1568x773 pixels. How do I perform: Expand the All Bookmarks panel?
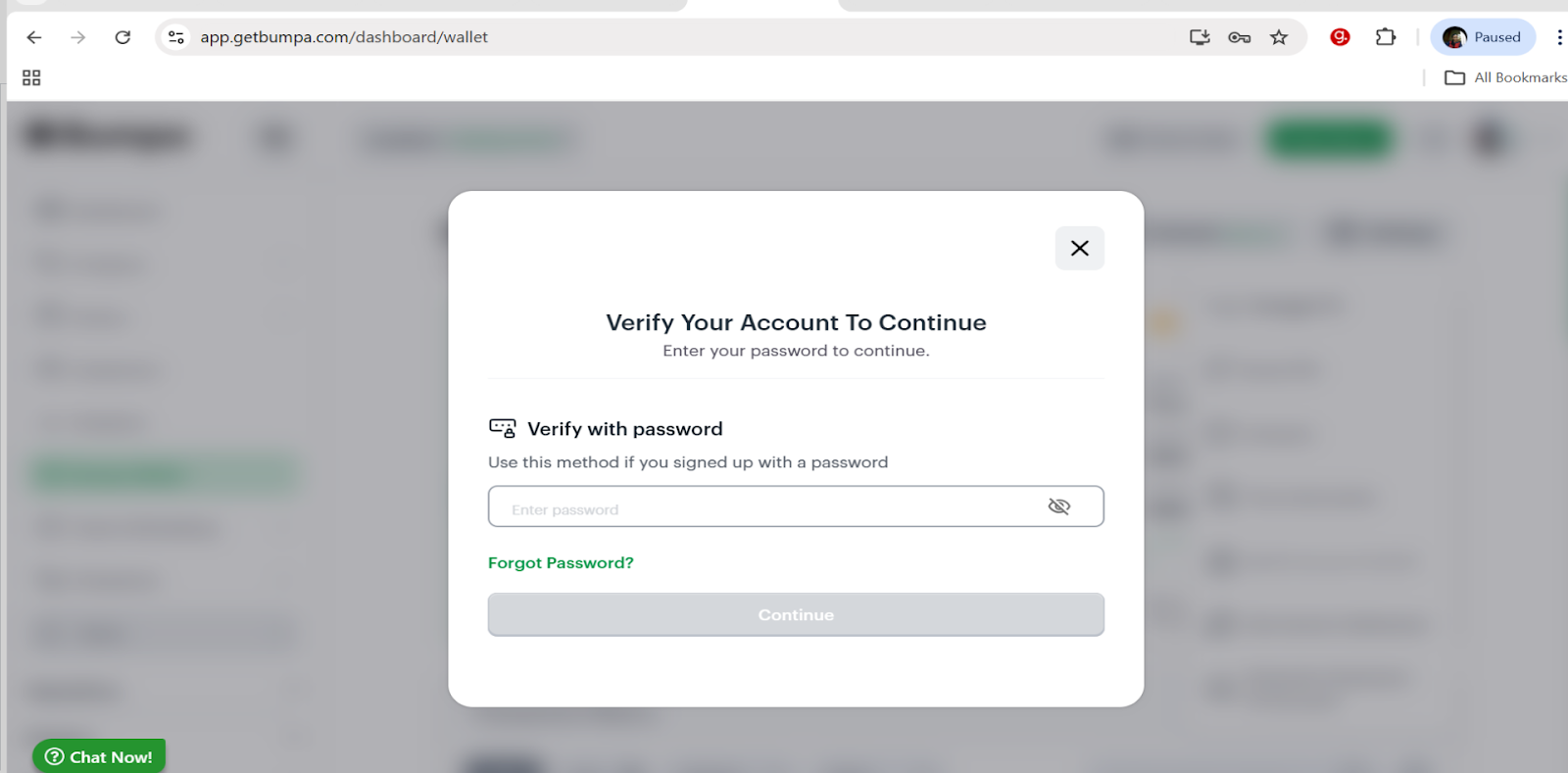[1504, 76]
